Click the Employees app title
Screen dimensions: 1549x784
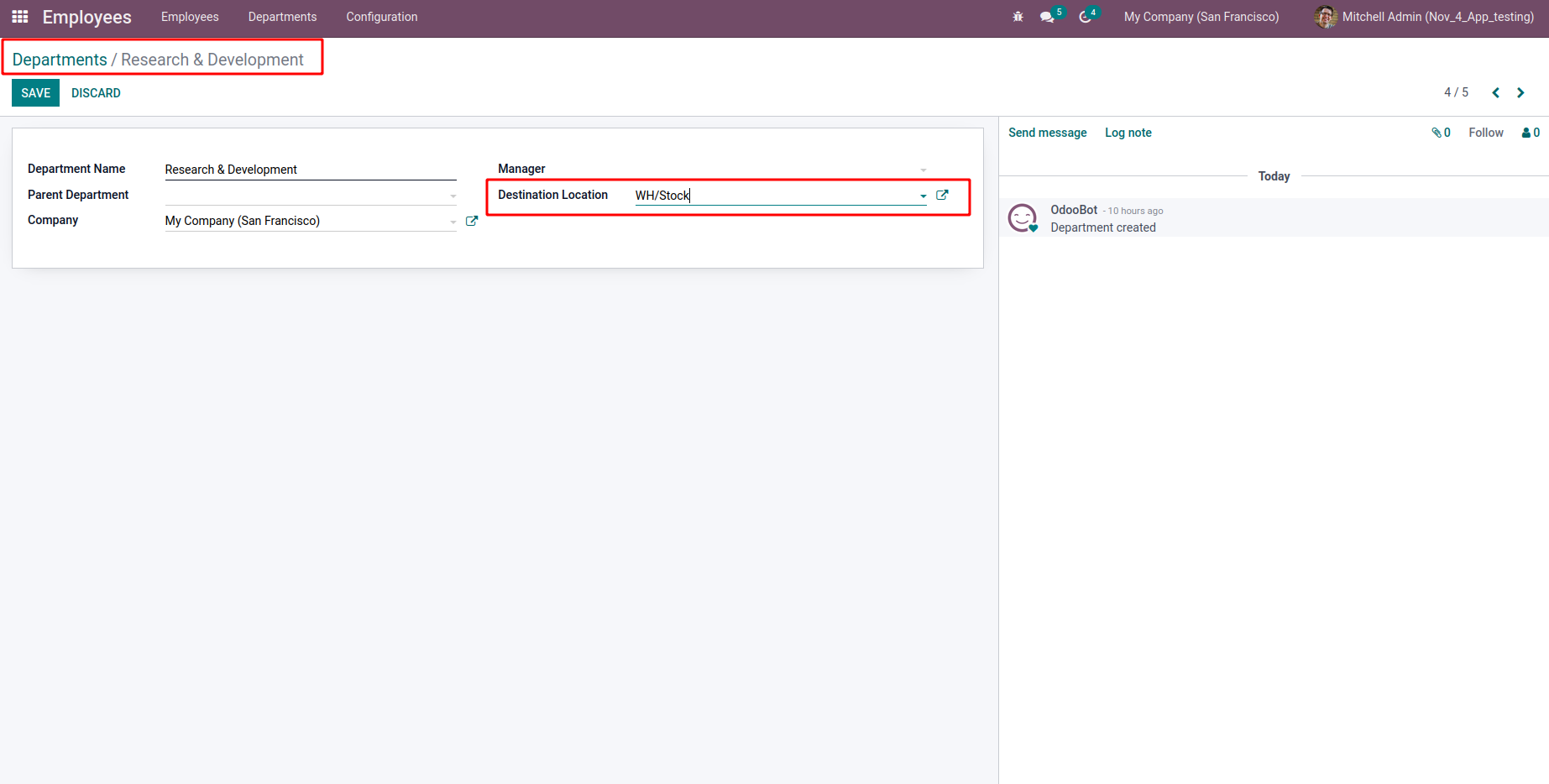[x=87, y=17]
